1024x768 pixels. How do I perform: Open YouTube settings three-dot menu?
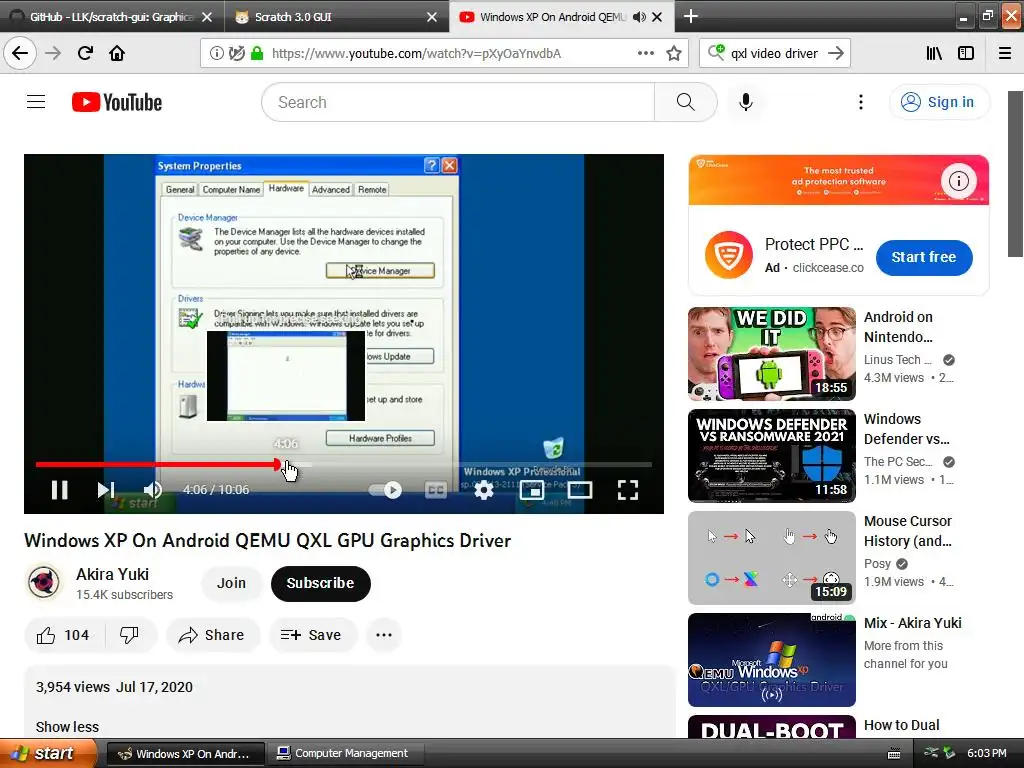(861, 102)
